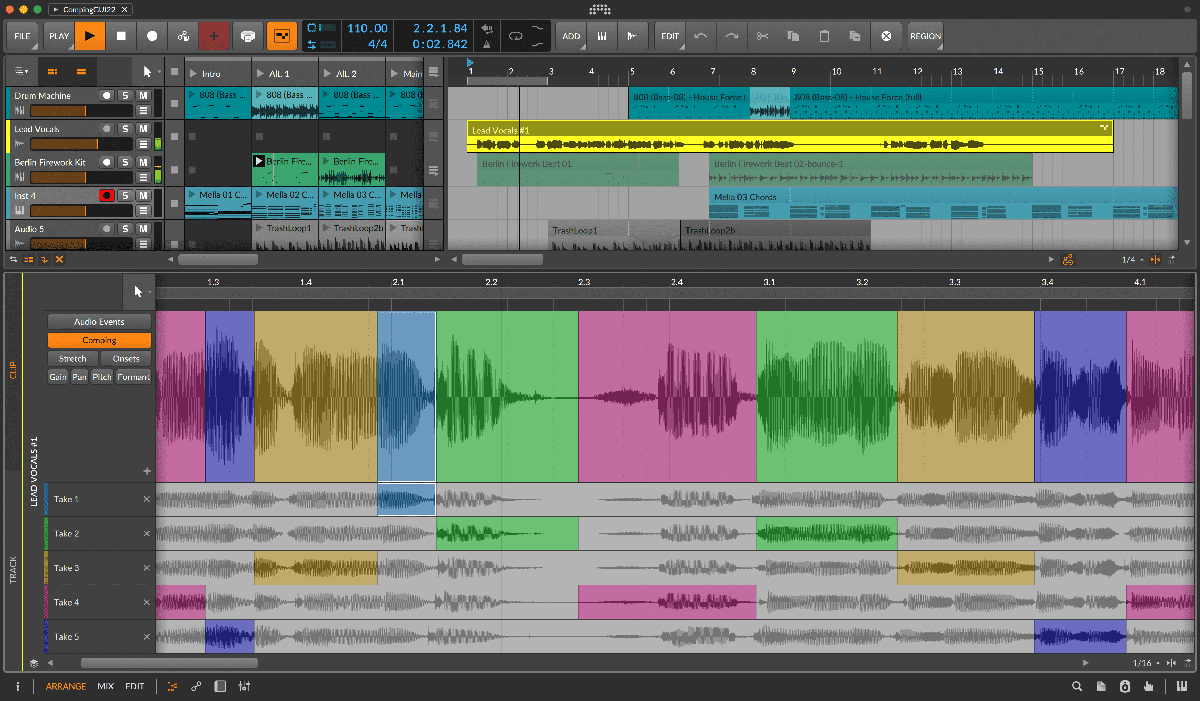Click the Delete X icon in toolbar
The image size is (1200, 701).
pos(886,36)
